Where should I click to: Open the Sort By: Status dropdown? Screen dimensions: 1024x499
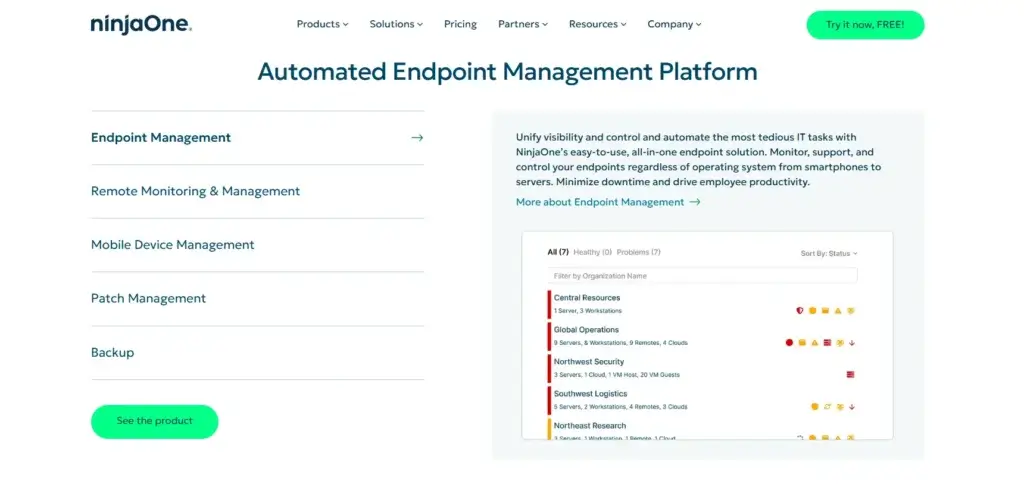[829, 253]
